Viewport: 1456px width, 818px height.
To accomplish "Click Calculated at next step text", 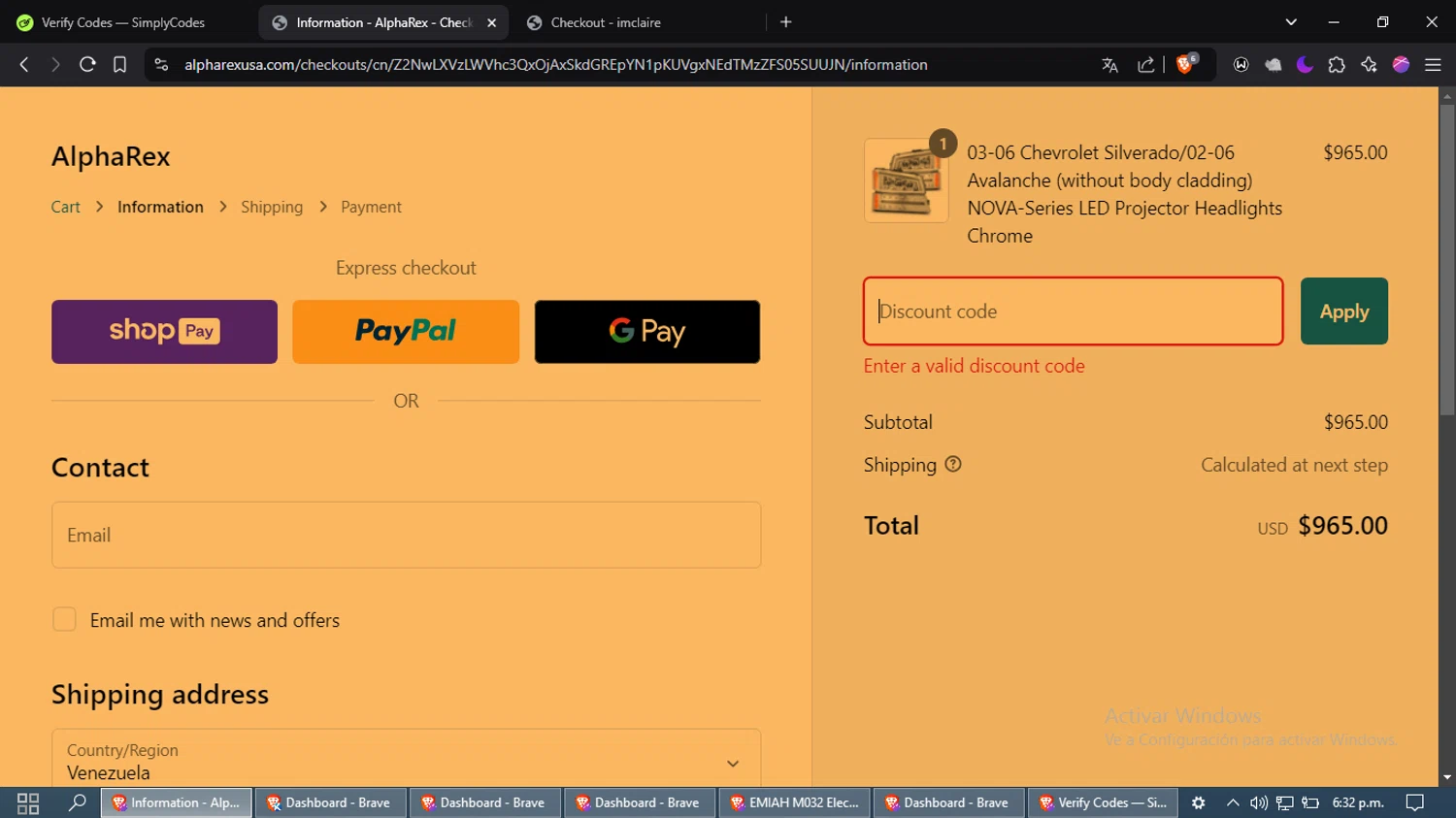I will tap(1294, 465).
